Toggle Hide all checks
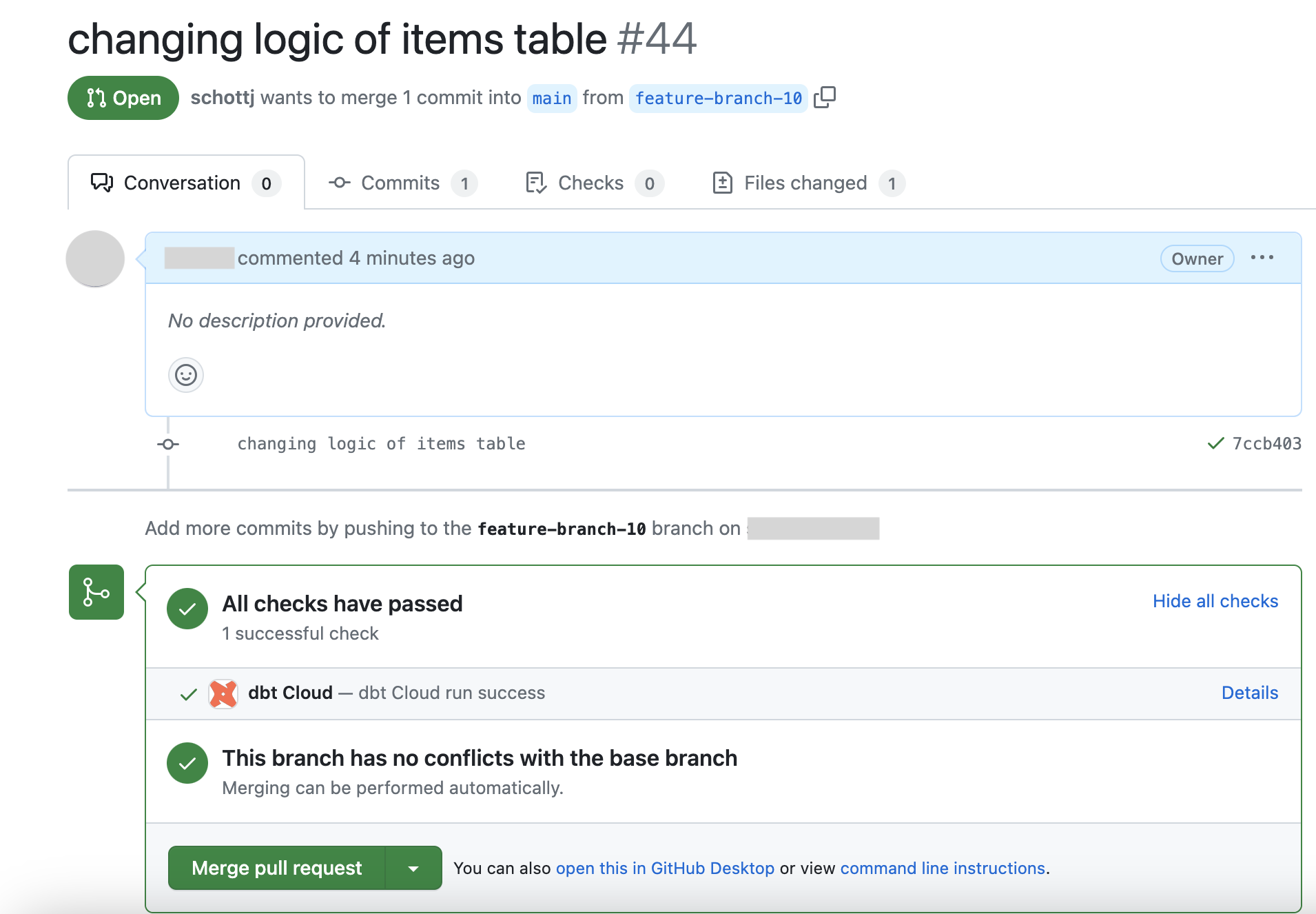1316x914 pixels. pyautogui.click(x=1215, y=600)
